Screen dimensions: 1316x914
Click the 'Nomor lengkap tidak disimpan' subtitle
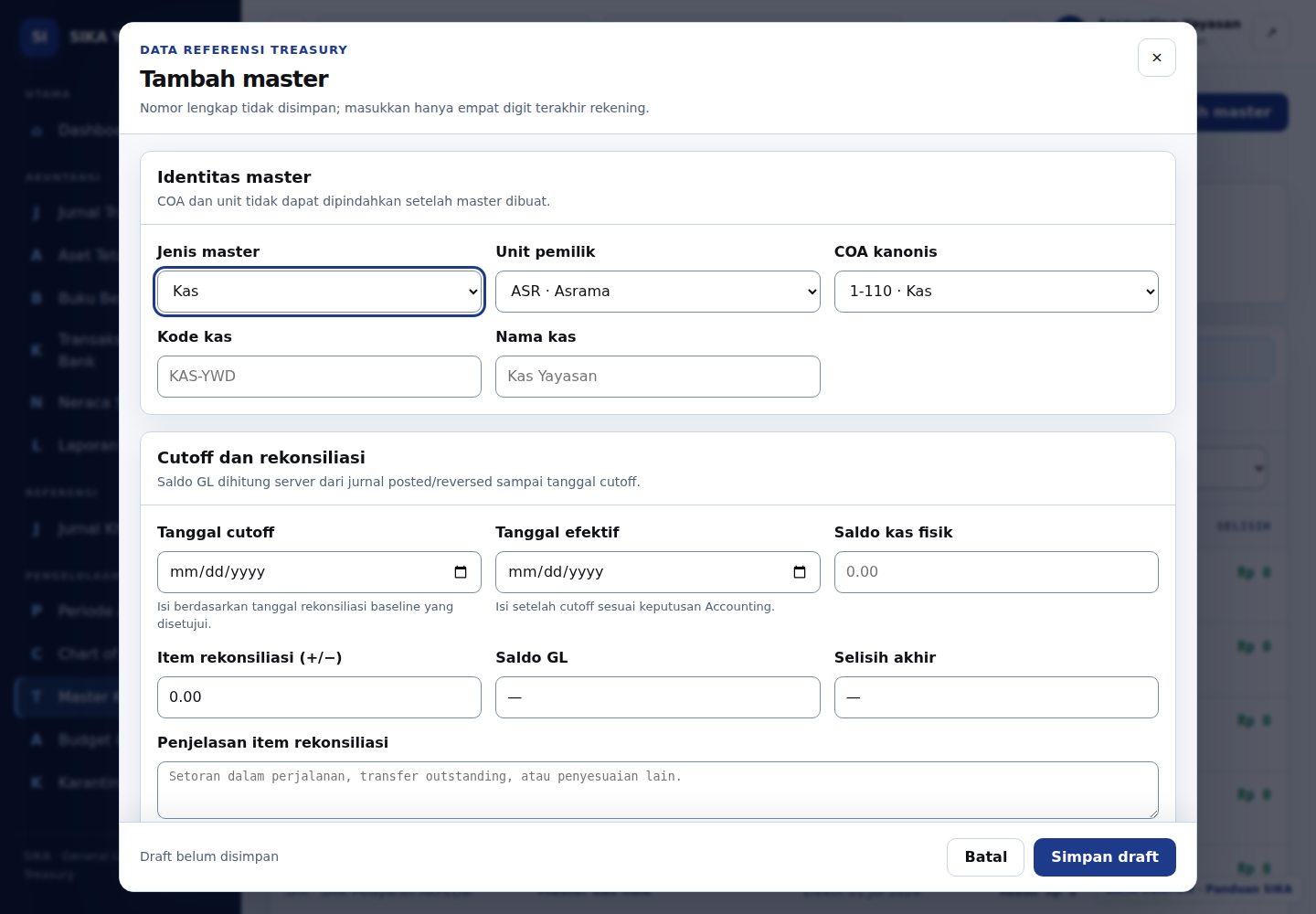(395, 108)
